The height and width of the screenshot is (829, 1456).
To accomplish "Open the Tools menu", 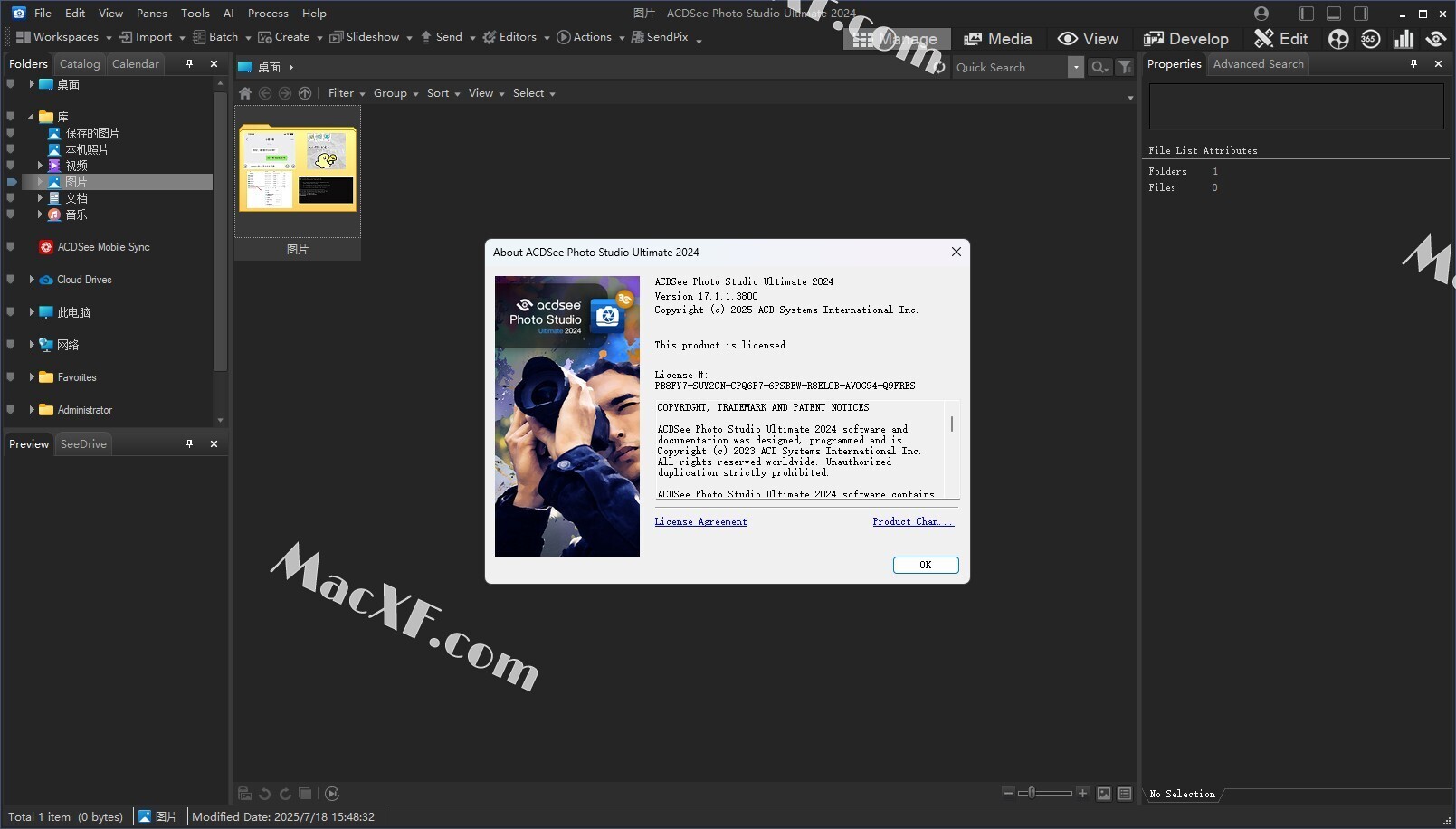I will tap(195, 14).
